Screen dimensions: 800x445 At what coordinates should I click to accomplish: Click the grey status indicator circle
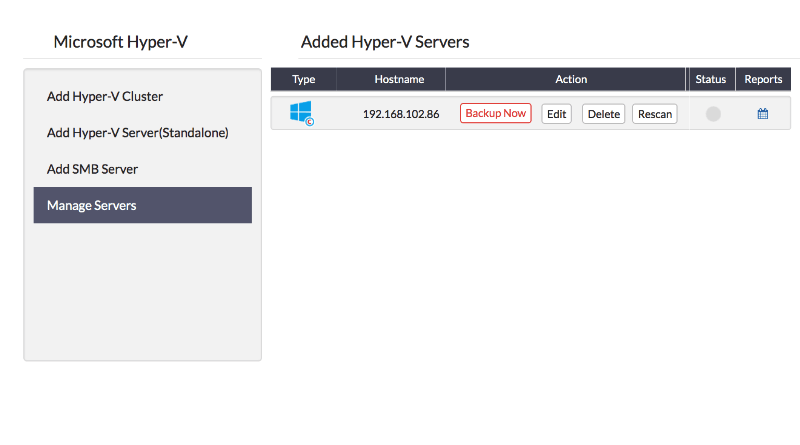(713, 114)
